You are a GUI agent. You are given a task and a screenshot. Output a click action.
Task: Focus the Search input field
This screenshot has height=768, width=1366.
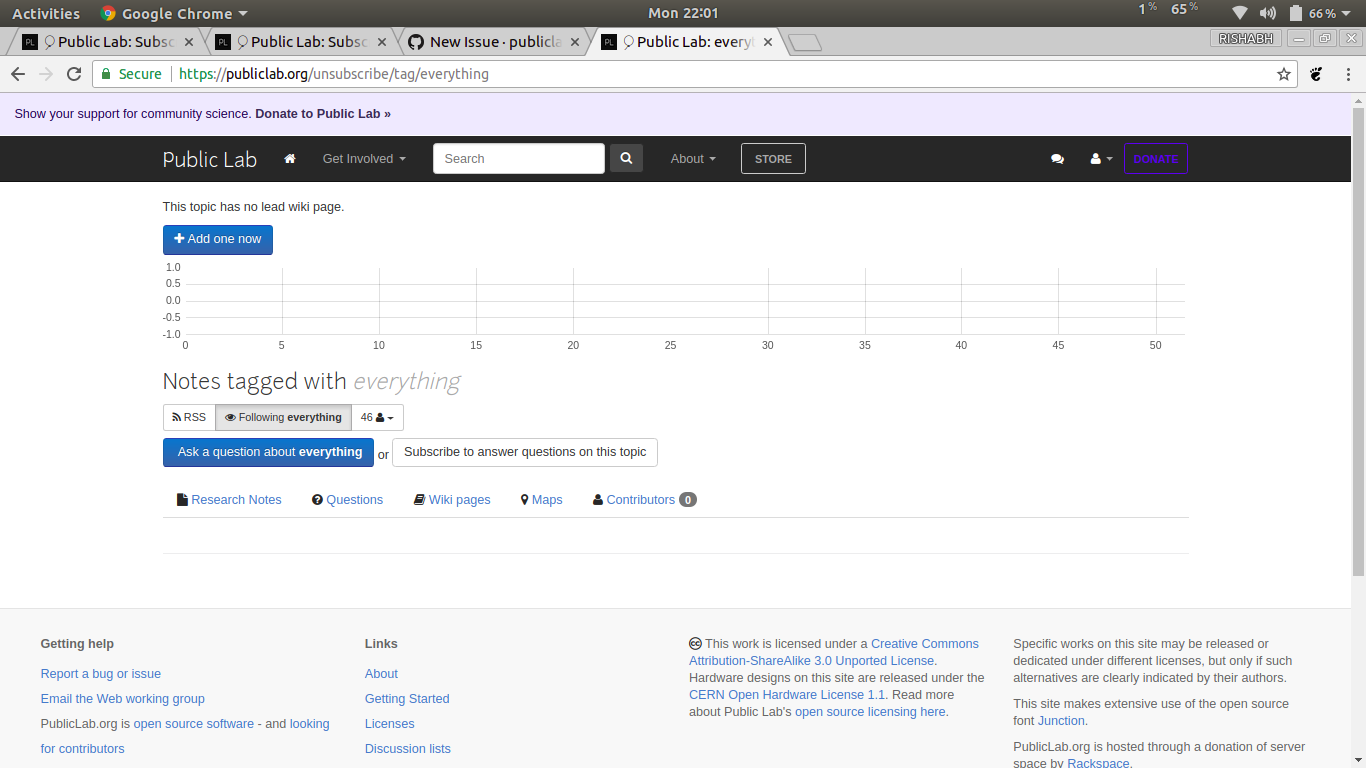[519, 159]
